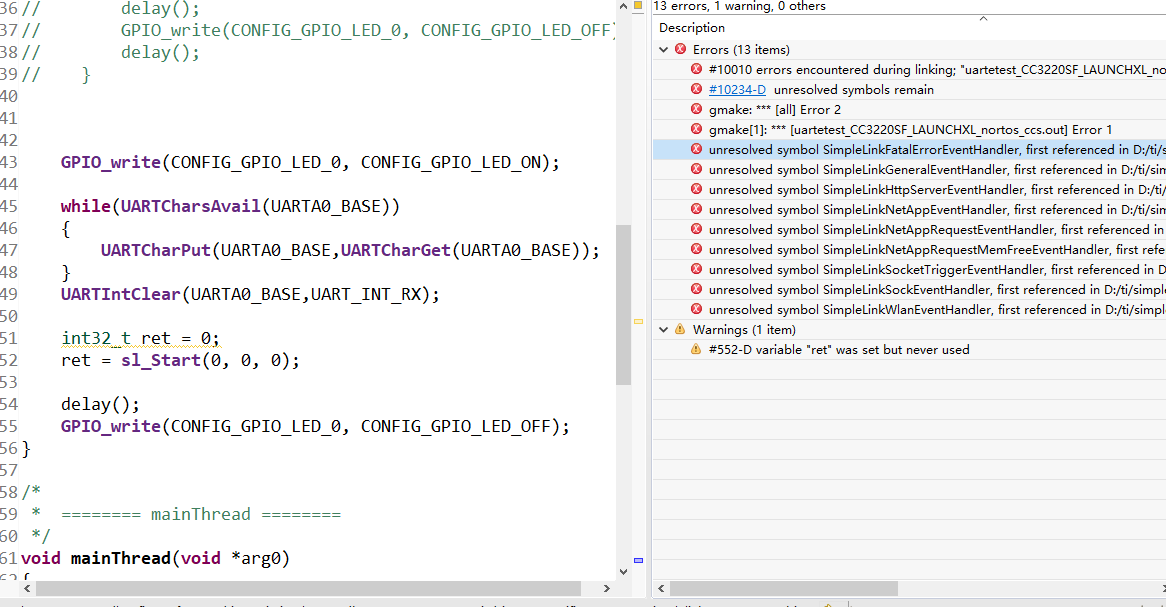Click editor horizontal scrollbar right arrow
The height and width of the screenshot is (607, 1166).
607,588
